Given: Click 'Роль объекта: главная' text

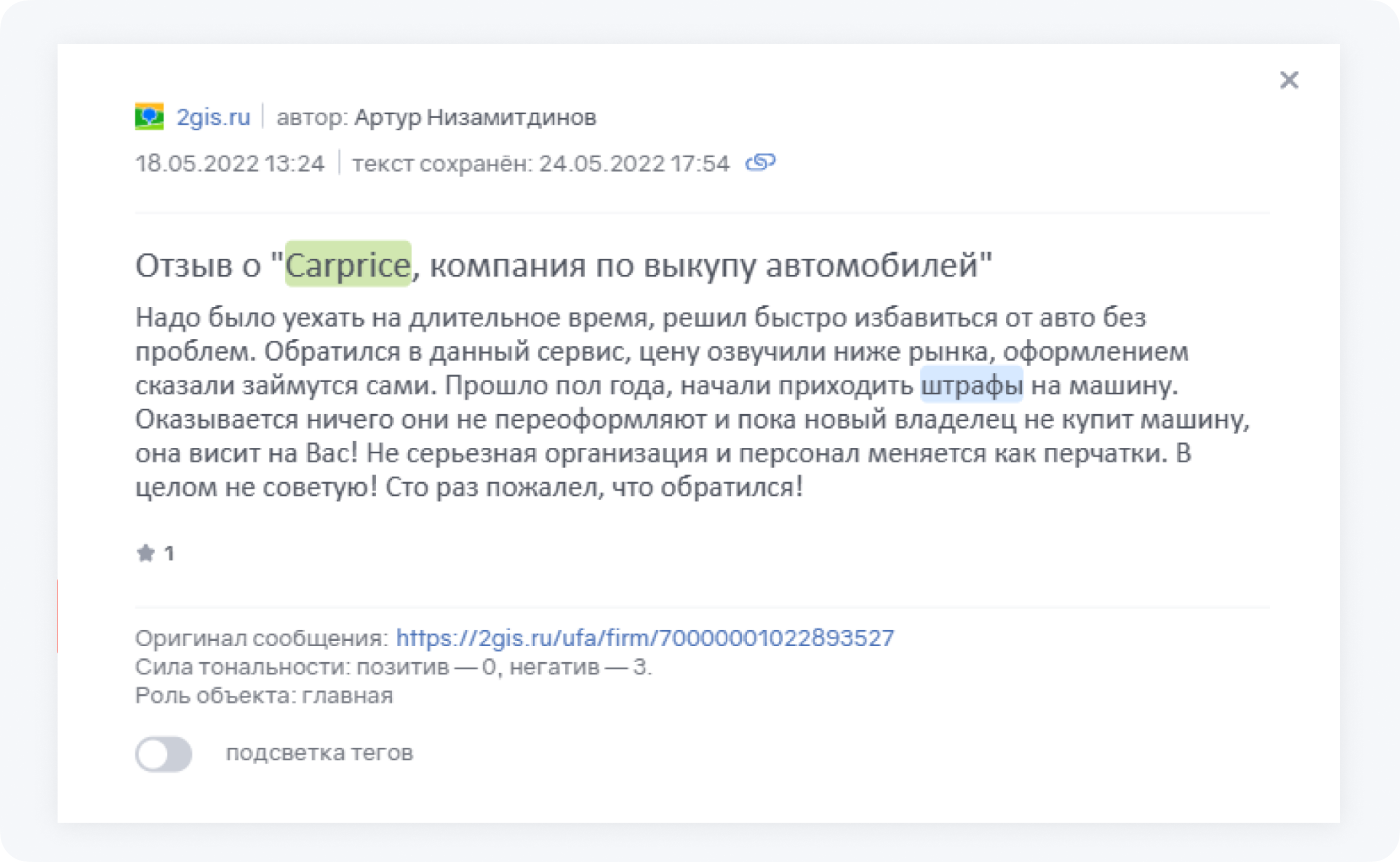Looking at the screenshot, I should [x=264, y=696].
